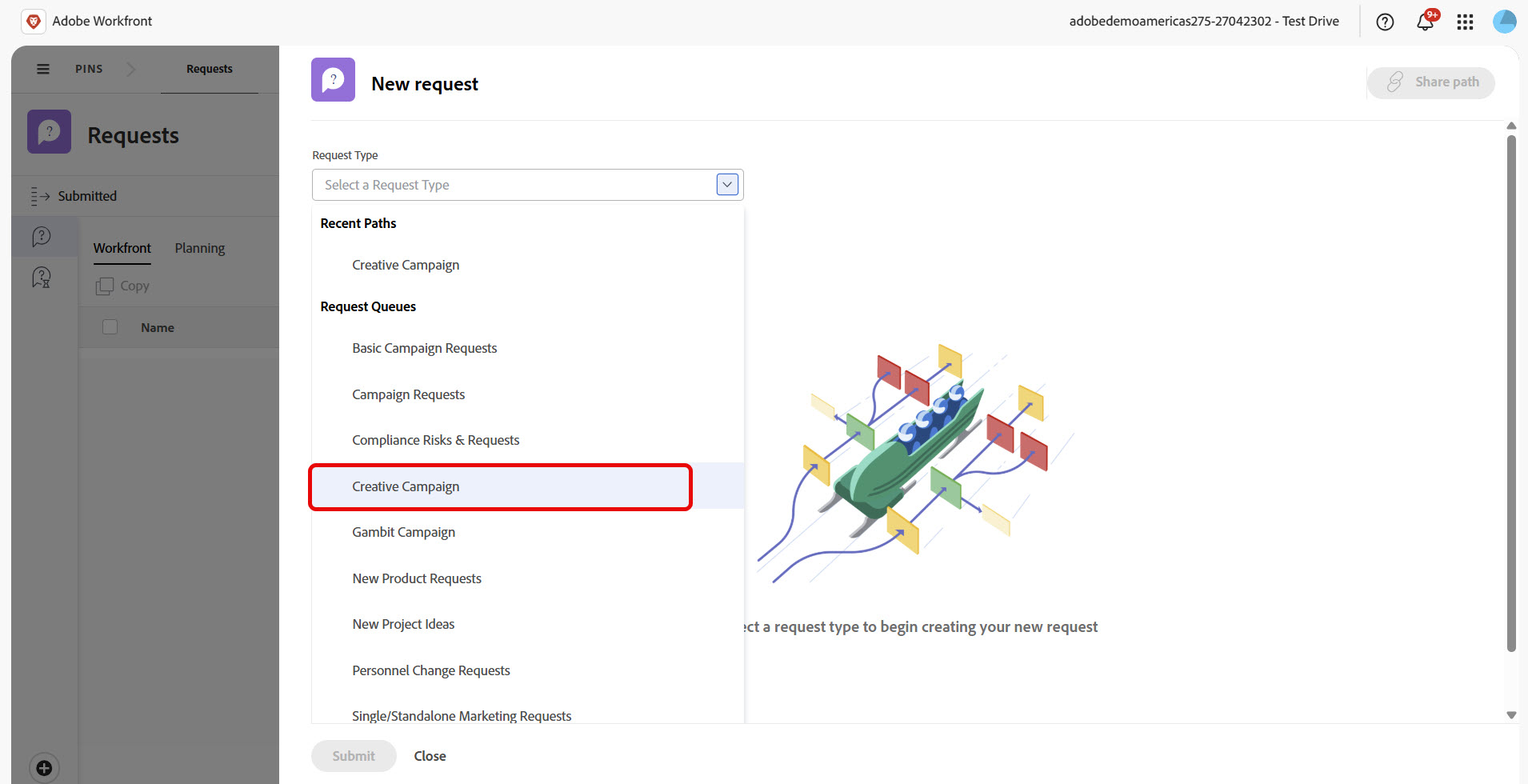Select highlighted Creative Campaign under Request Queues

coord(528,486)
